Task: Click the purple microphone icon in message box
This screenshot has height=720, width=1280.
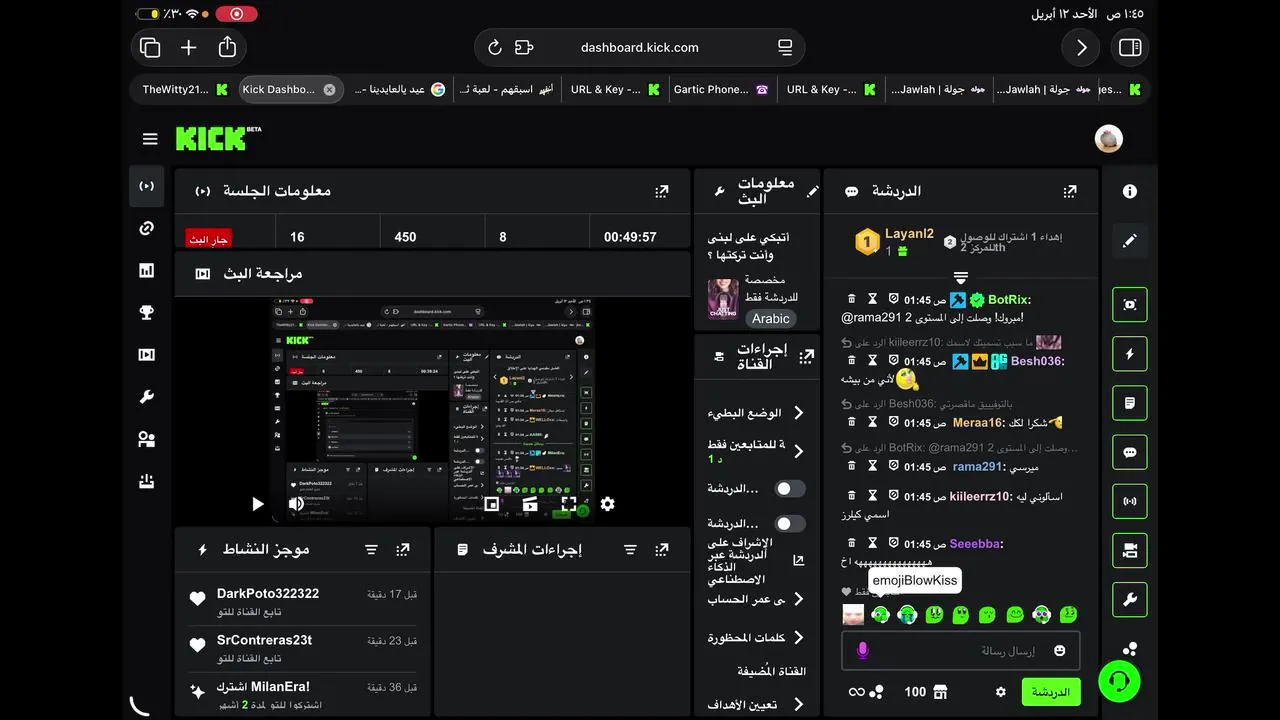Action: tap(863, 651)
